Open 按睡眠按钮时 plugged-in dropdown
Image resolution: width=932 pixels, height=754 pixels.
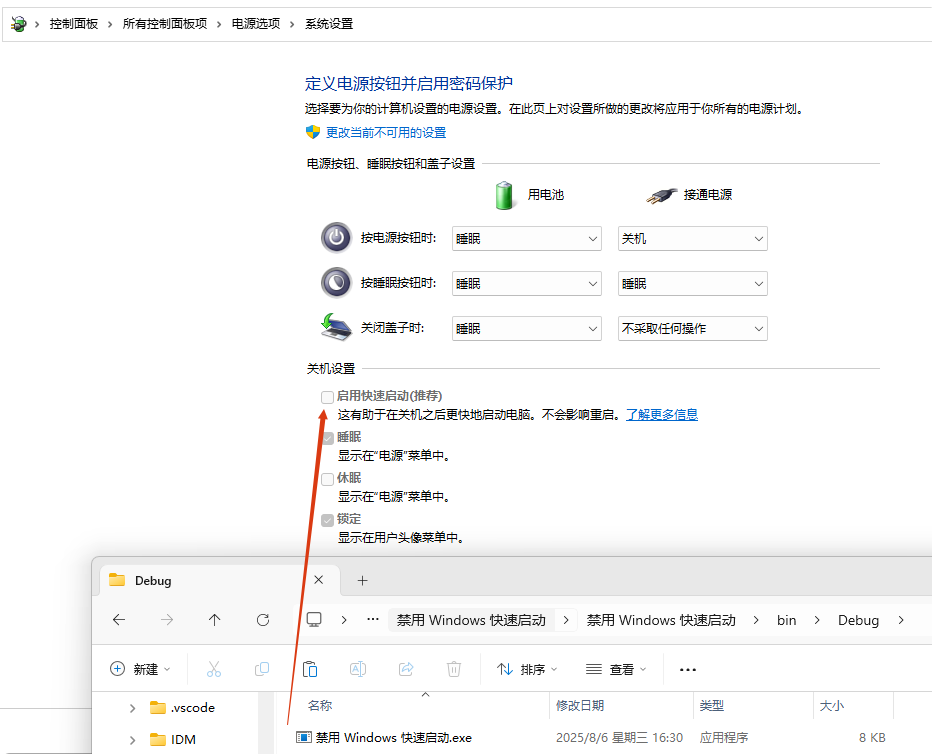click(x=692, y=283)
